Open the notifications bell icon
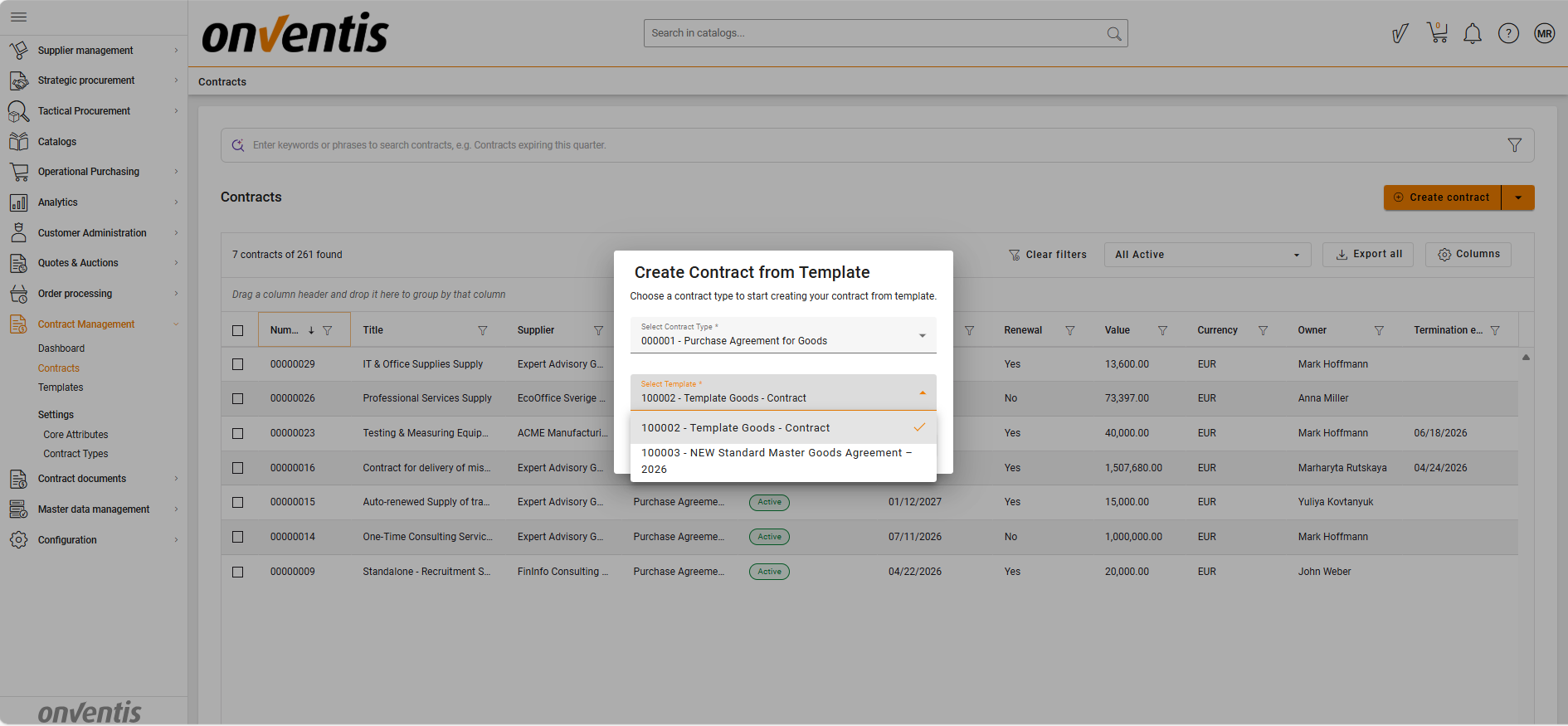The image size is (1568, 726). pos(1473,34)
